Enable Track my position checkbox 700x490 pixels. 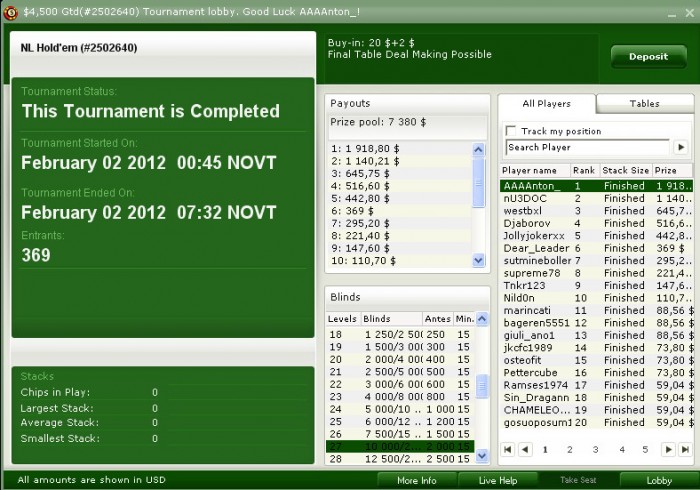(x=510, y=131)
